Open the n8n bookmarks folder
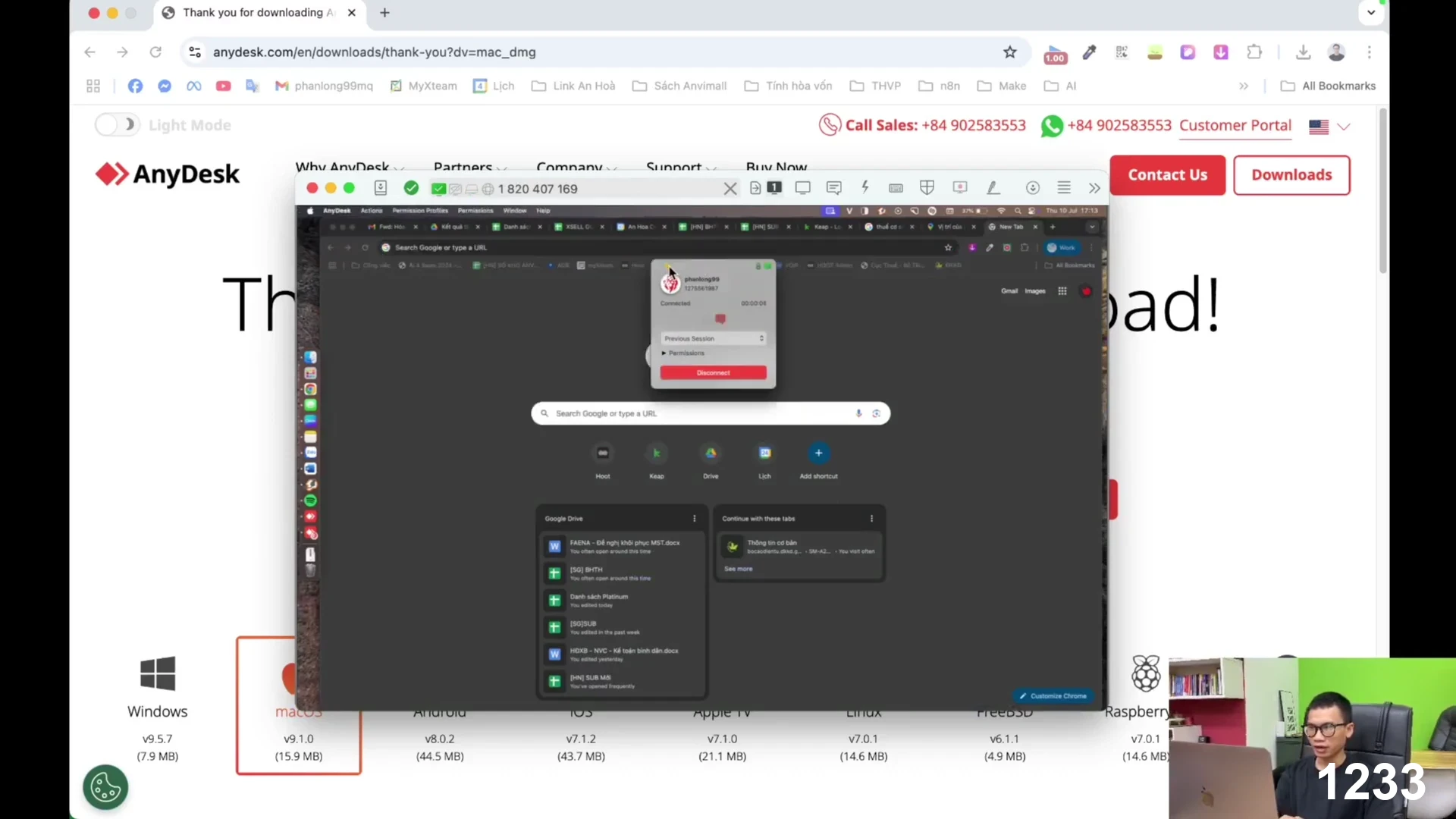 tap(939, 86)
